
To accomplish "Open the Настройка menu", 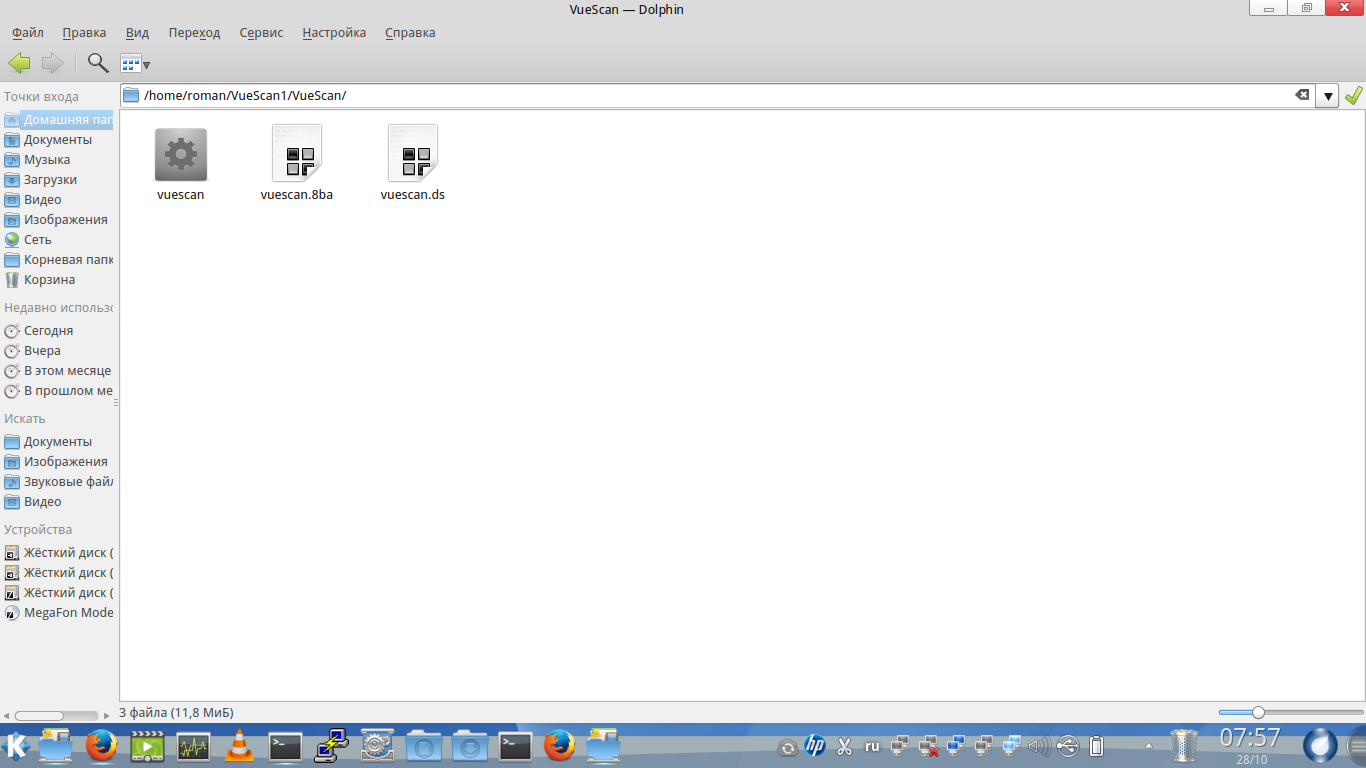I will pos(334,32).
